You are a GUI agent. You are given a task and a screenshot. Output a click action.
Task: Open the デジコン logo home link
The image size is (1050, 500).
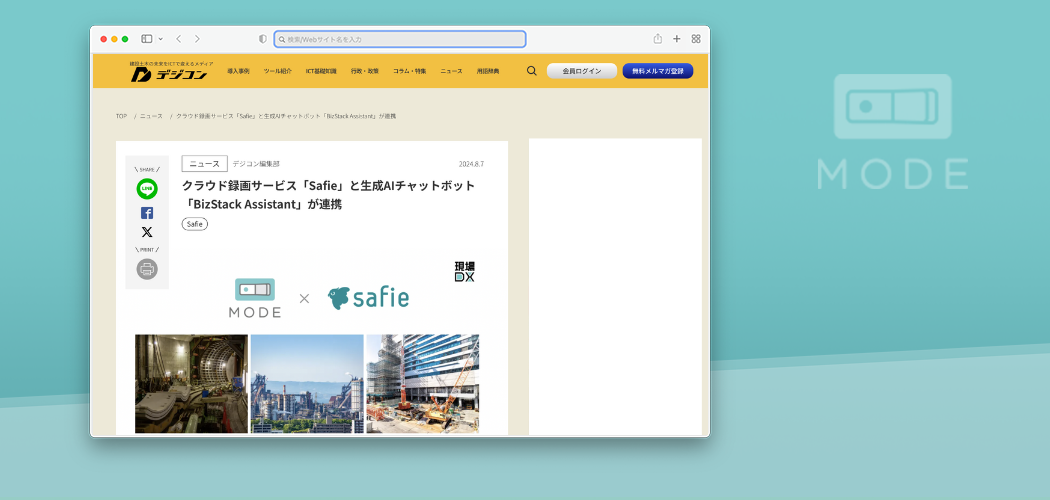tap(169, 73)
